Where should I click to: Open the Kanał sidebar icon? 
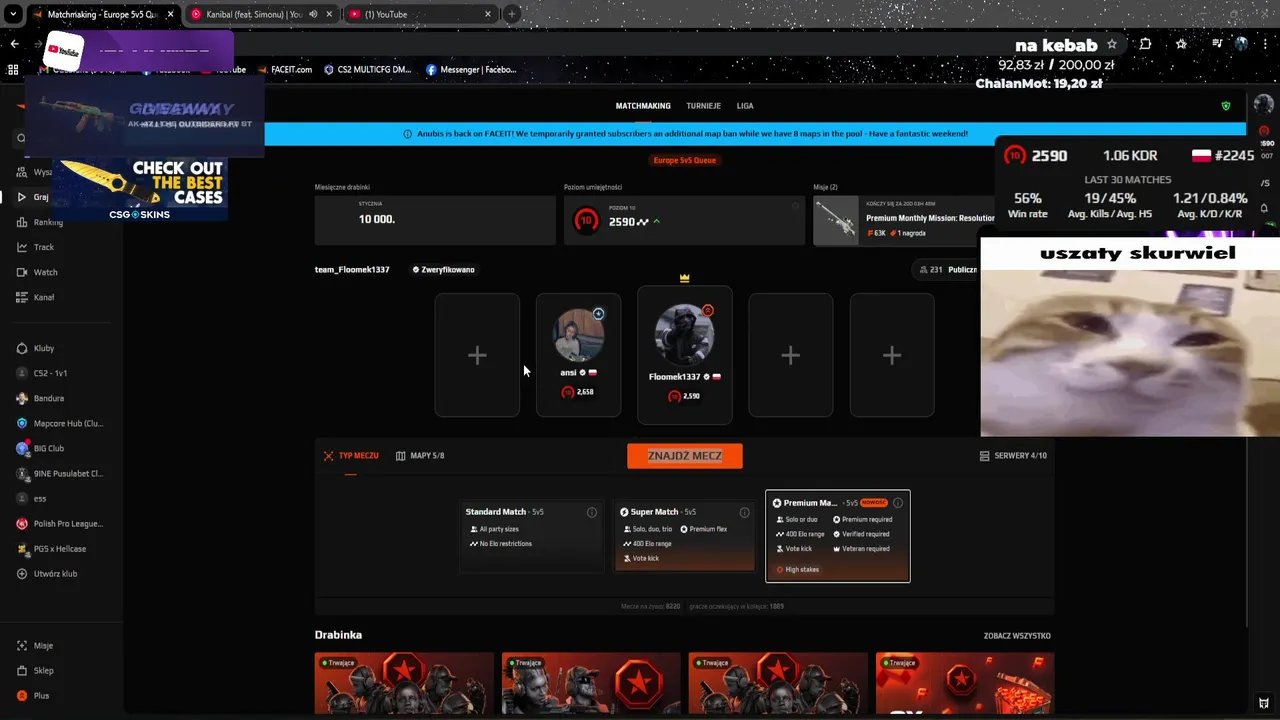click(x=22, y=297)
